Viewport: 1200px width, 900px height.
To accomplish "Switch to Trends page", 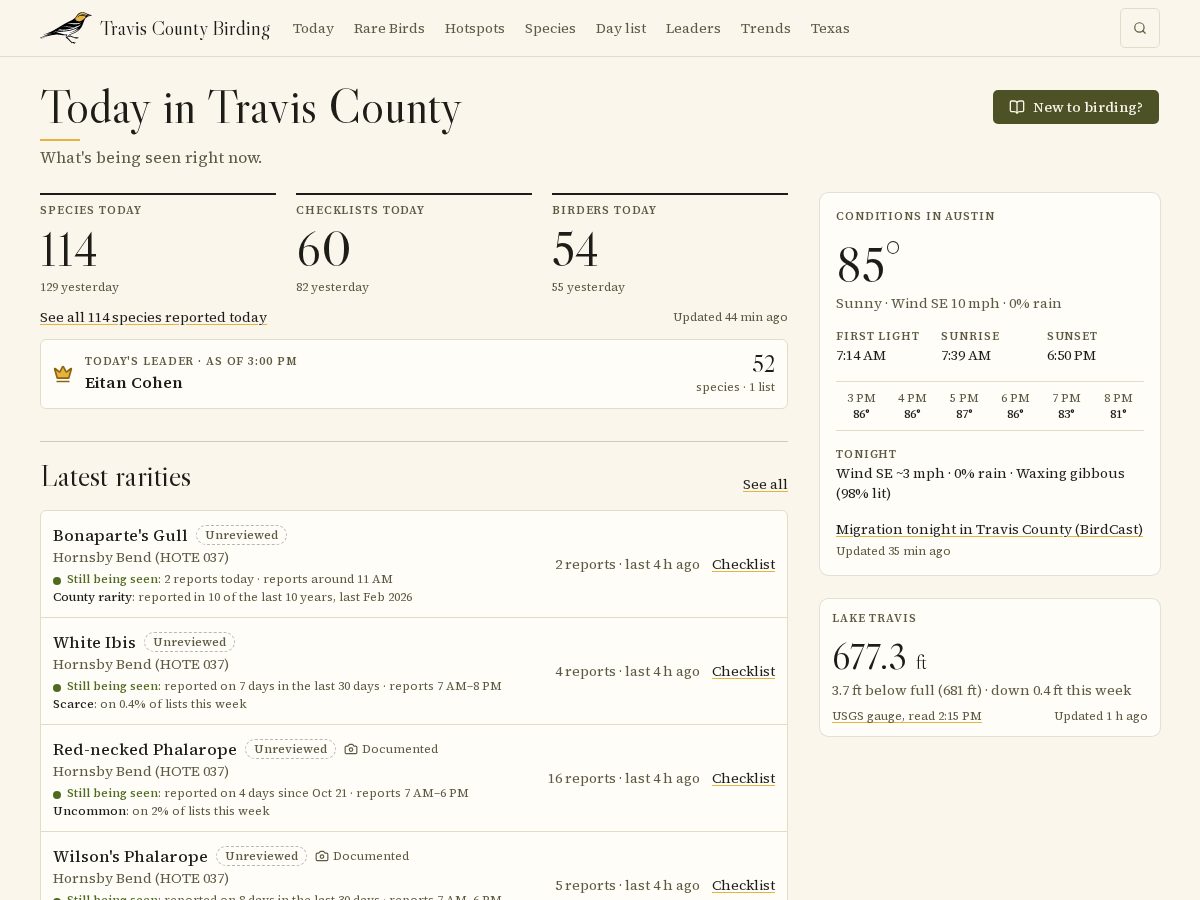I will pos(765,28).
